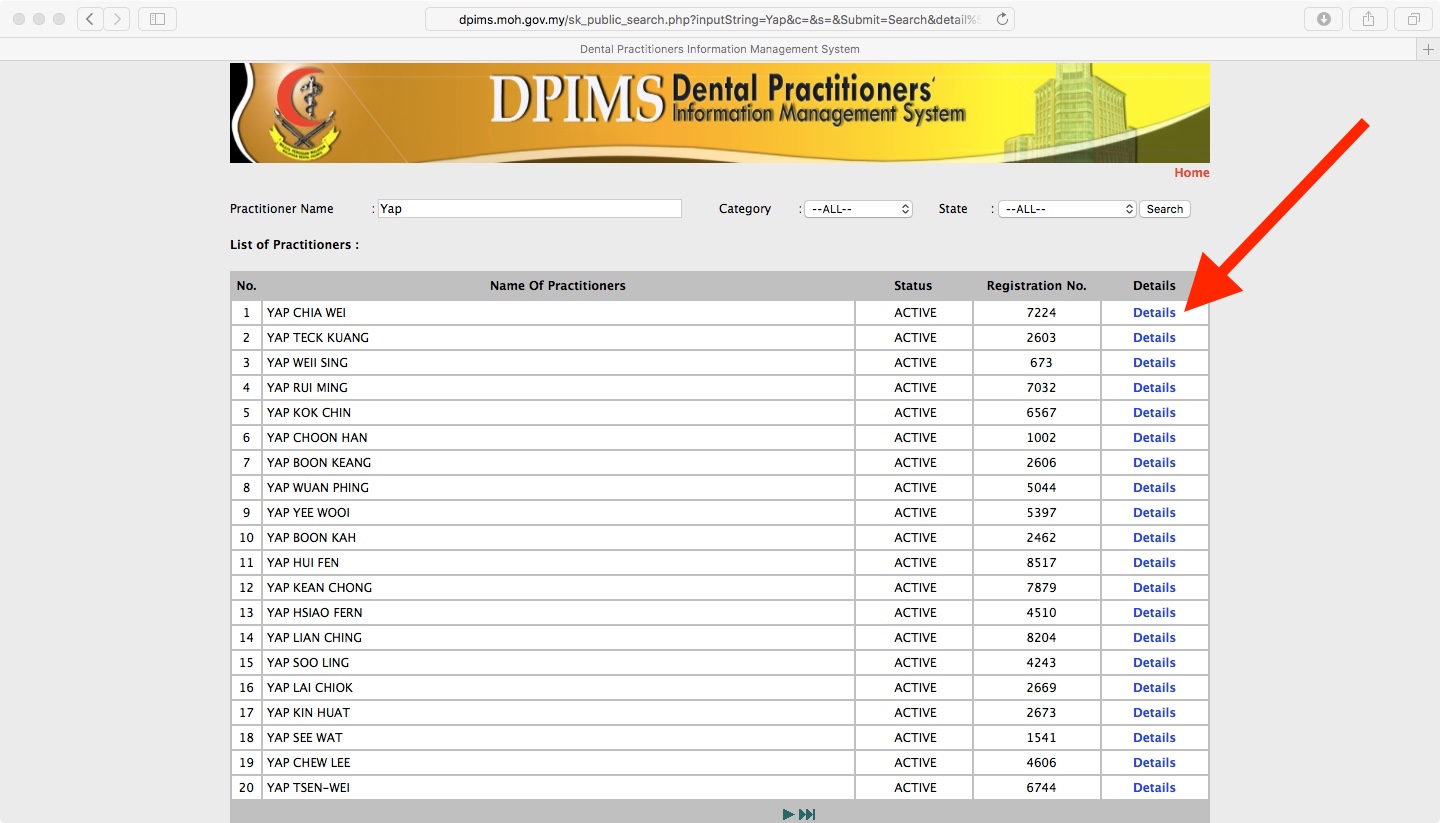The image size is (1440, 823).
Task: Open Details for YAP TECK KUANG
Action: (1154, 338)
